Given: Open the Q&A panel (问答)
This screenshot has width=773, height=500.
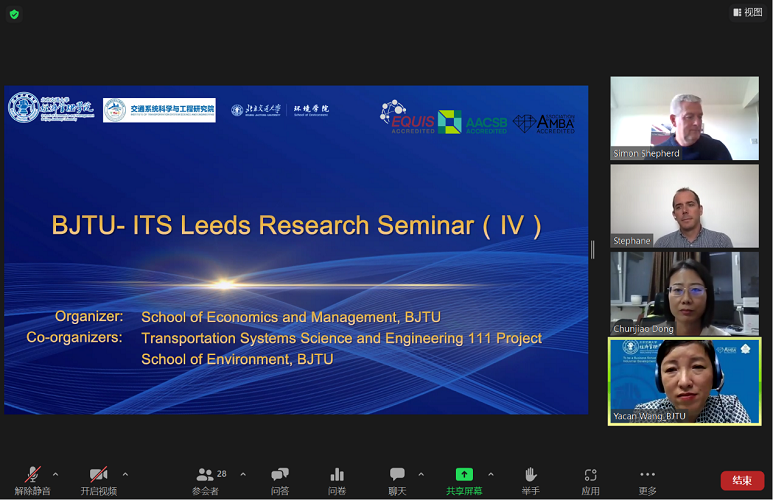Looking at the screenshot, I should [280, 481].
